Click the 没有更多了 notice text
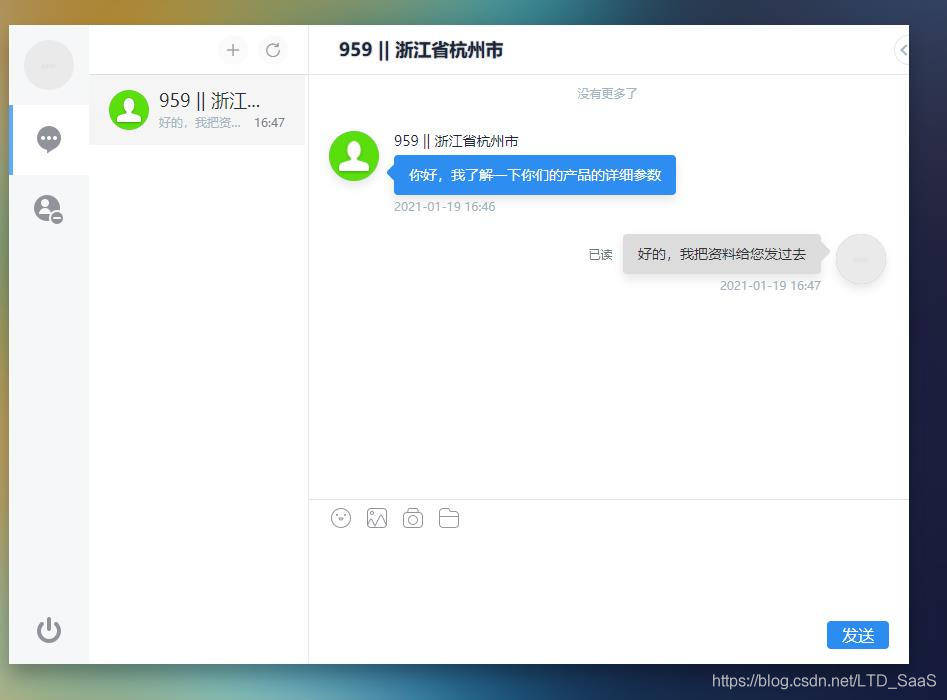 click(x=607, y=94)
